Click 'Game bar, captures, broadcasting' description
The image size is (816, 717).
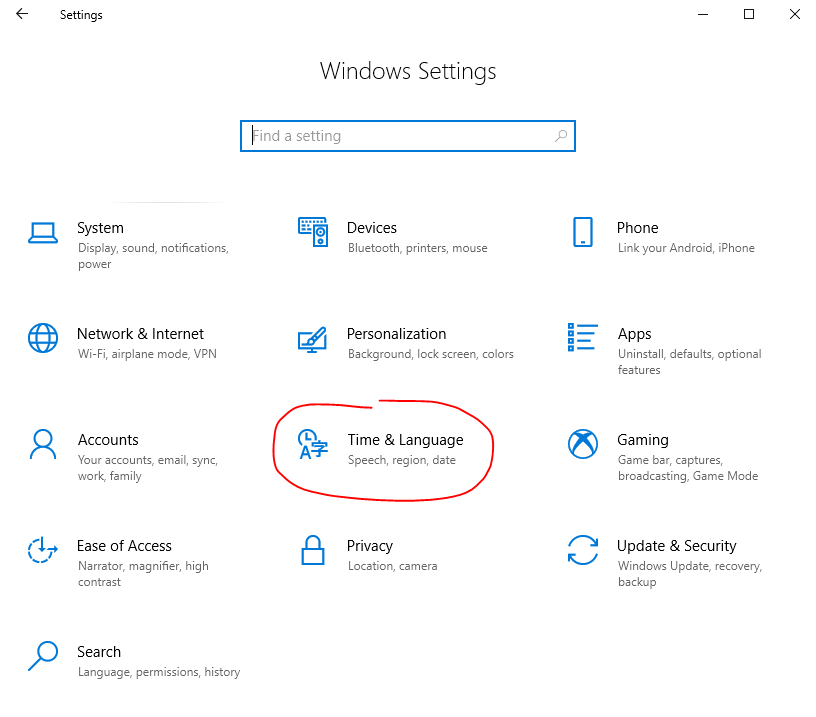click(x=688, y=468)
